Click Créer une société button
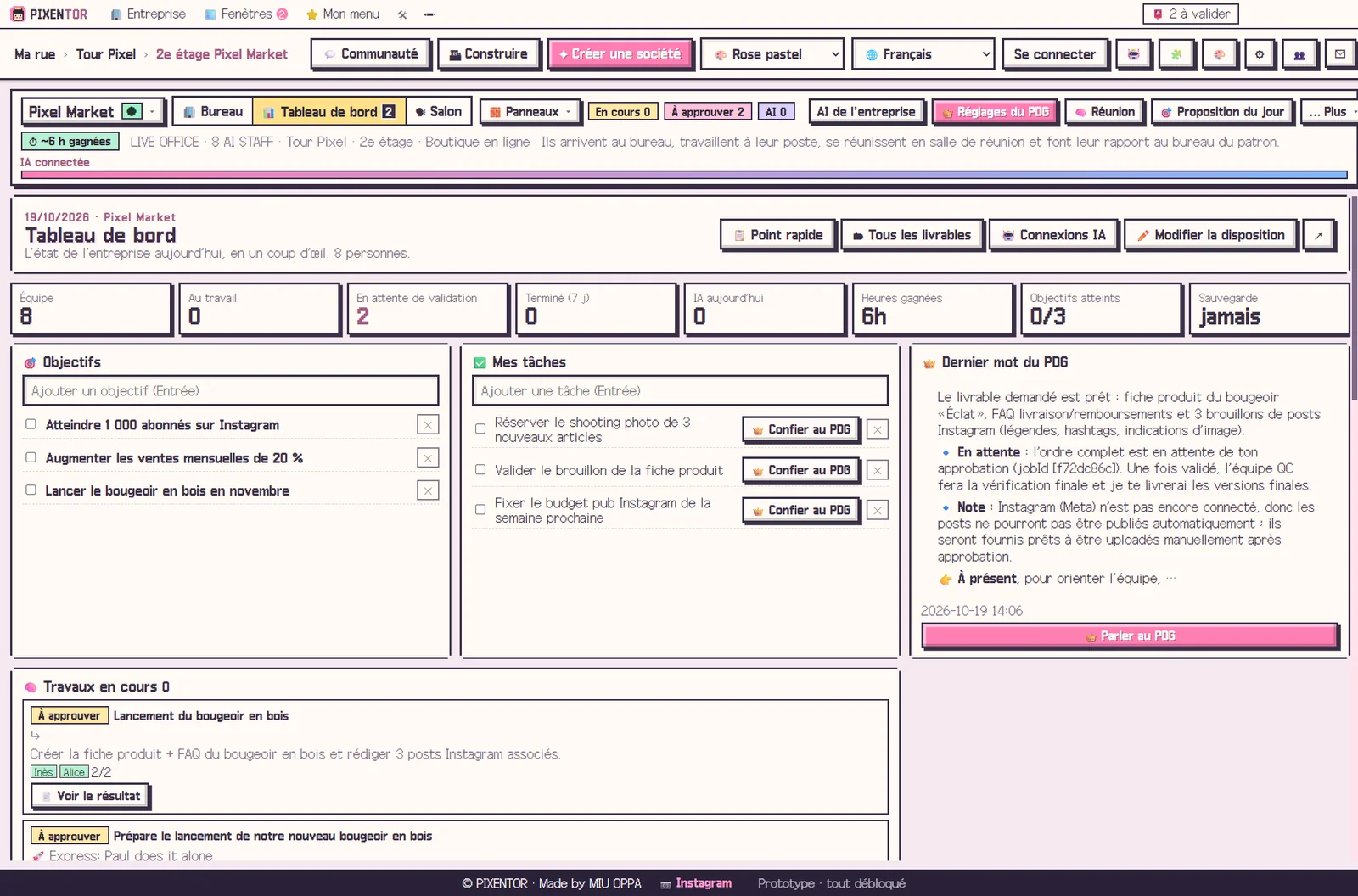Viewport: 1358px width, 896px height. pyautogui.click(x=620, y=54)
